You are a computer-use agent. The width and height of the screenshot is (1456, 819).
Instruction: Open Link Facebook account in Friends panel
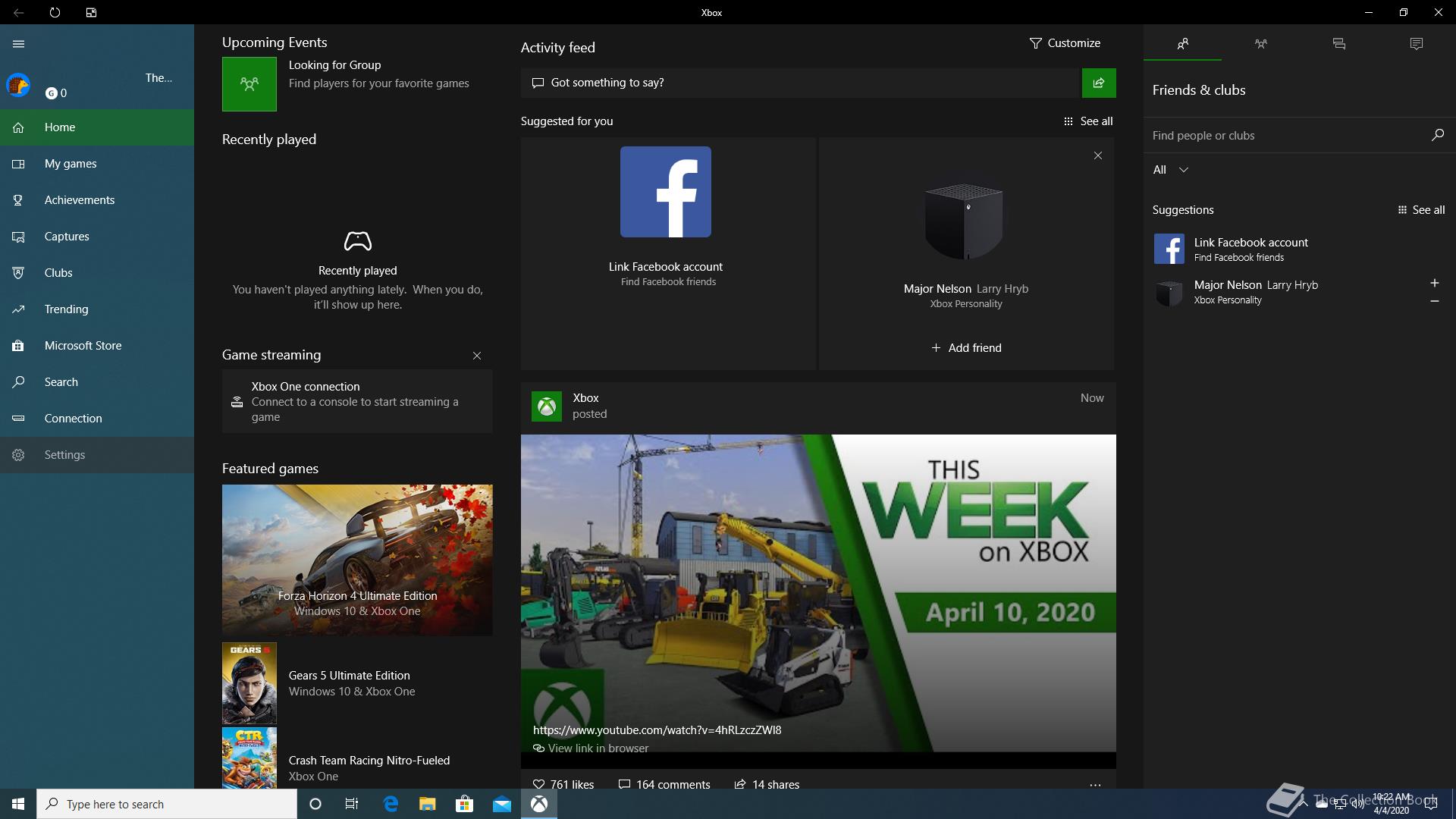click(1300, 249)
